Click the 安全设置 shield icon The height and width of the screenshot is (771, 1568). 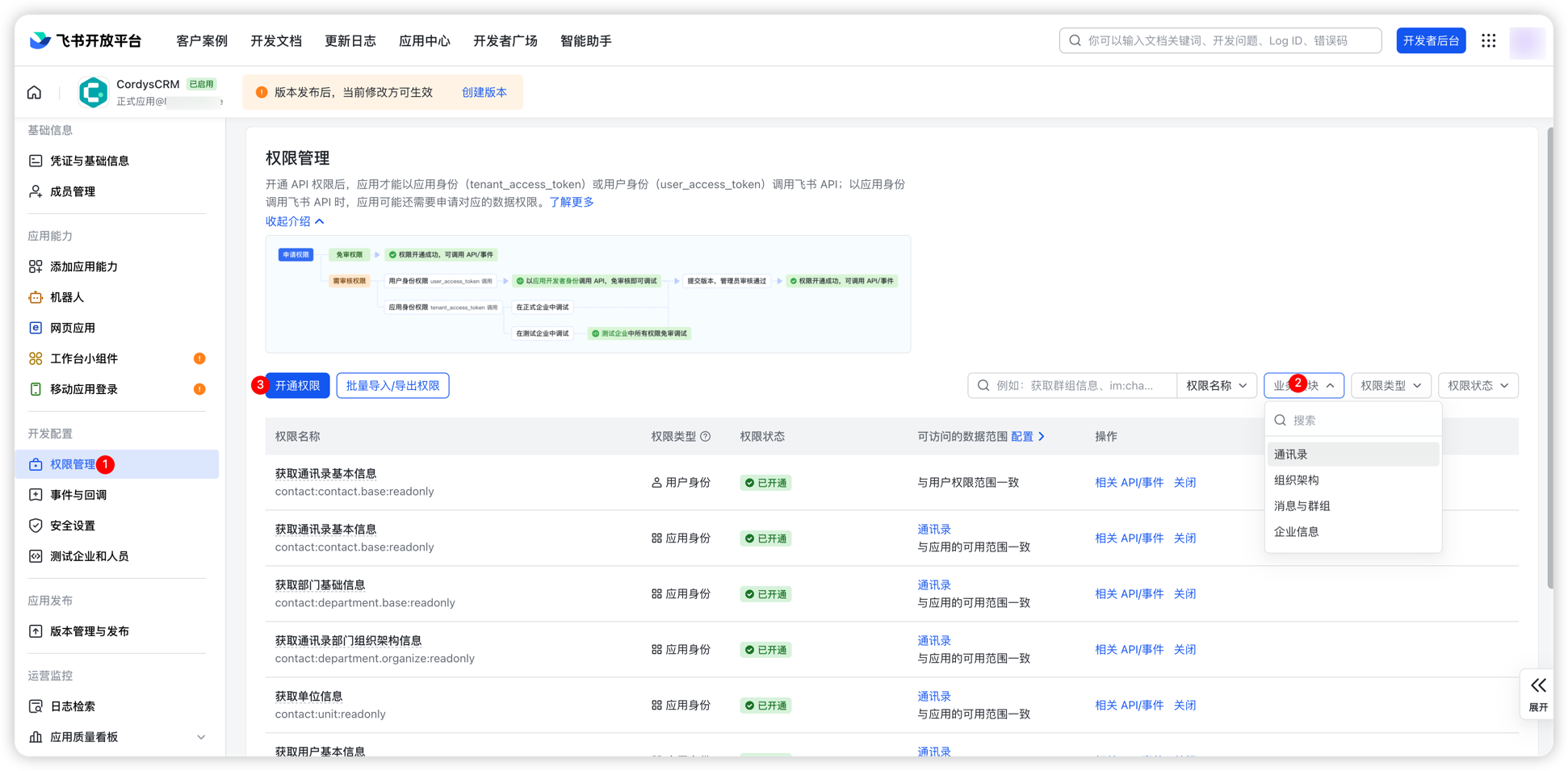[36, 526]
